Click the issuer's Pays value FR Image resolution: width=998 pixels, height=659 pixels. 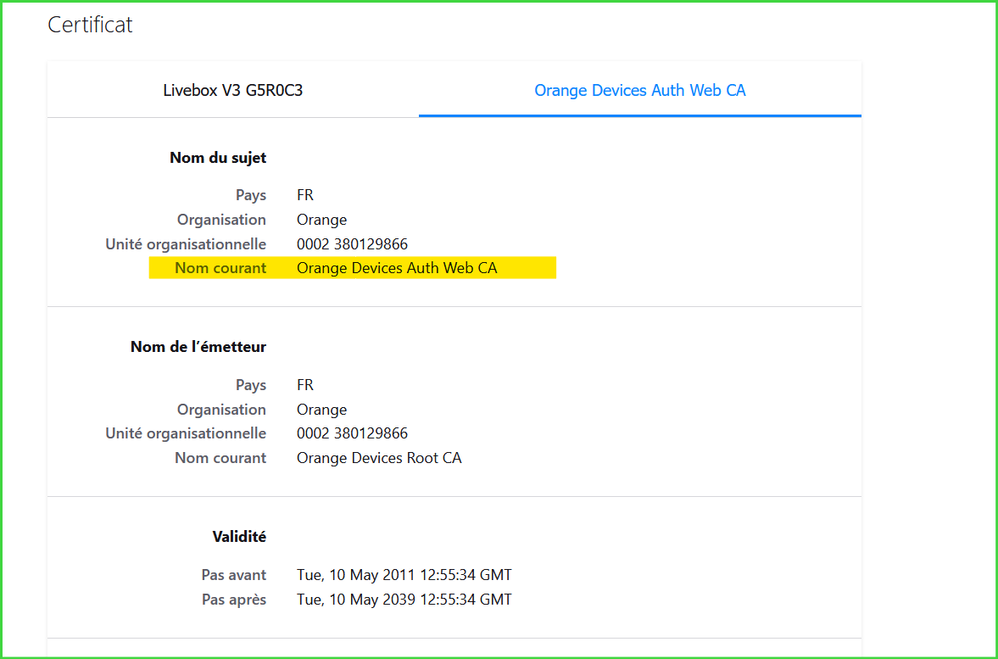click(x=305, y=385)
